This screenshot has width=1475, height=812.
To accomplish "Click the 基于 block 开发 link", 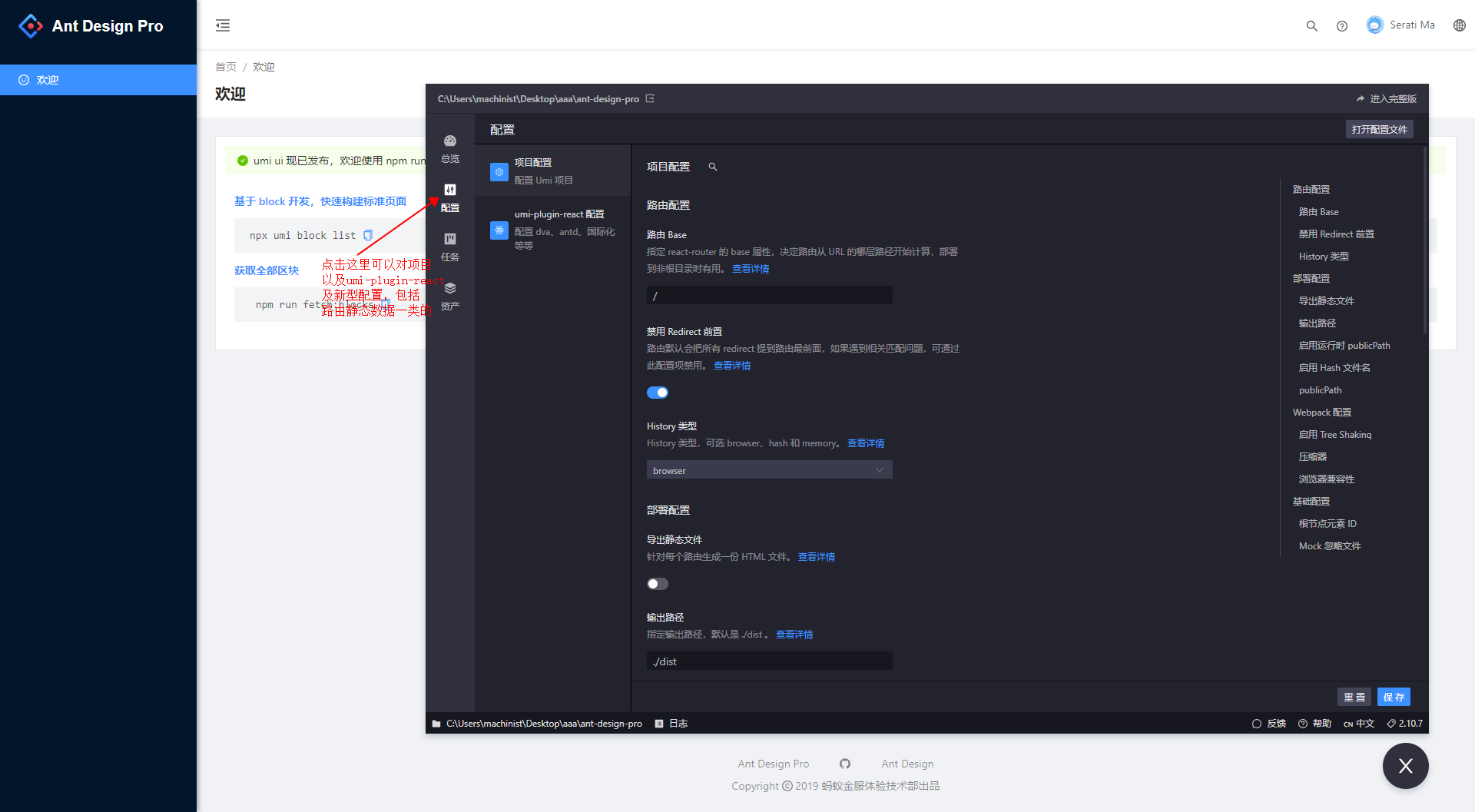I will (320, 201).
